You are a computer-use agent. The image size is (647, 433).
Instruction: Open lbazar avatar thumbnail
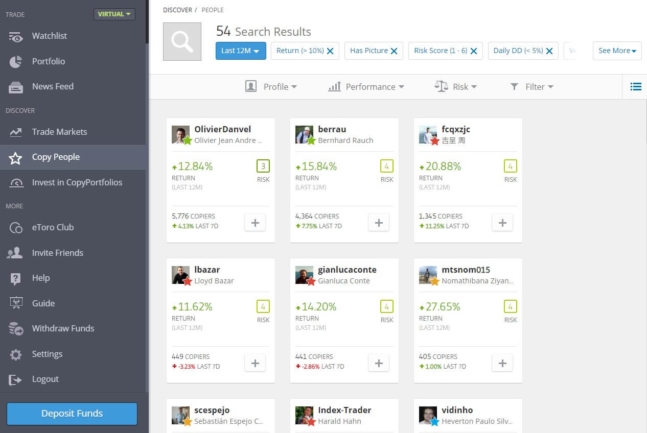181,275
